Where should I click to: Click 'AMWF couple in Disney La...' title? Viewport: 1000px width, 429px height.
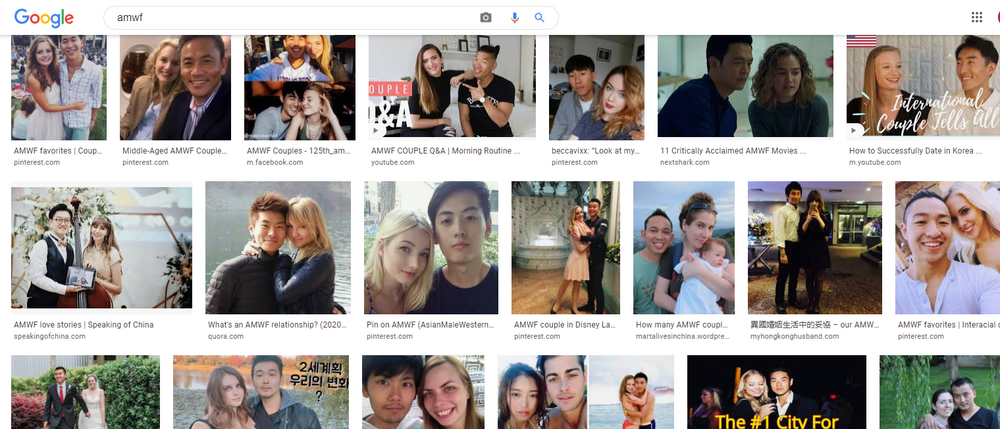pyautogui.click(x=564, y=324)
